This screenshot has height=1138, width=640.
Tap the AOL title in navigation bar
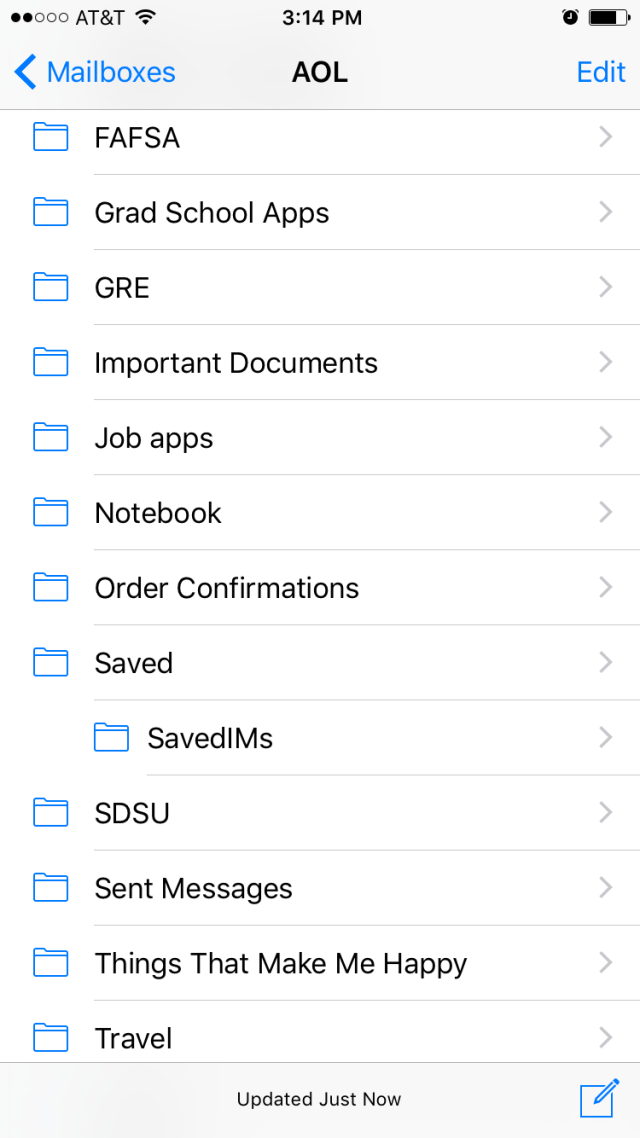point(320,72)
